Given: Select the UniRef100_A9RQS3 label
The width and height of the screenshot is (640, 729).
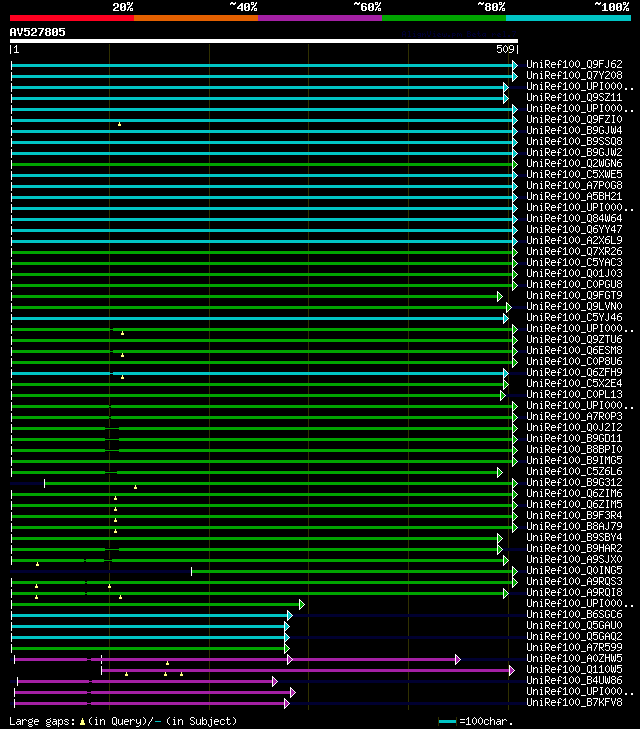Looking at the screenshot, I should (574, 581).
